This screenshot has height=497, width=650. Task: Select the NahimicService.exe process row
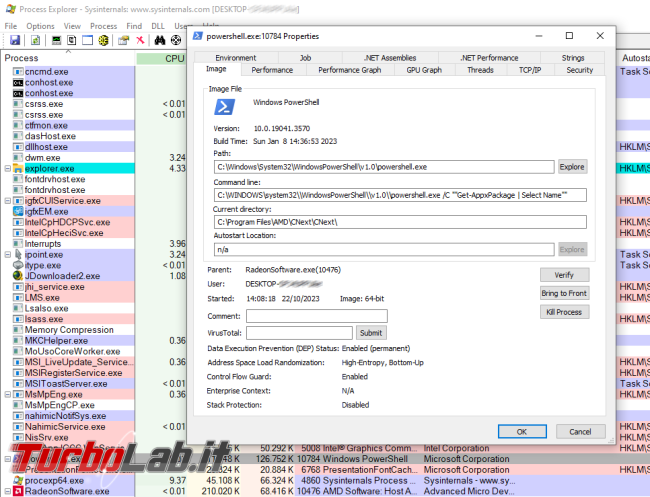pos(68,427)
